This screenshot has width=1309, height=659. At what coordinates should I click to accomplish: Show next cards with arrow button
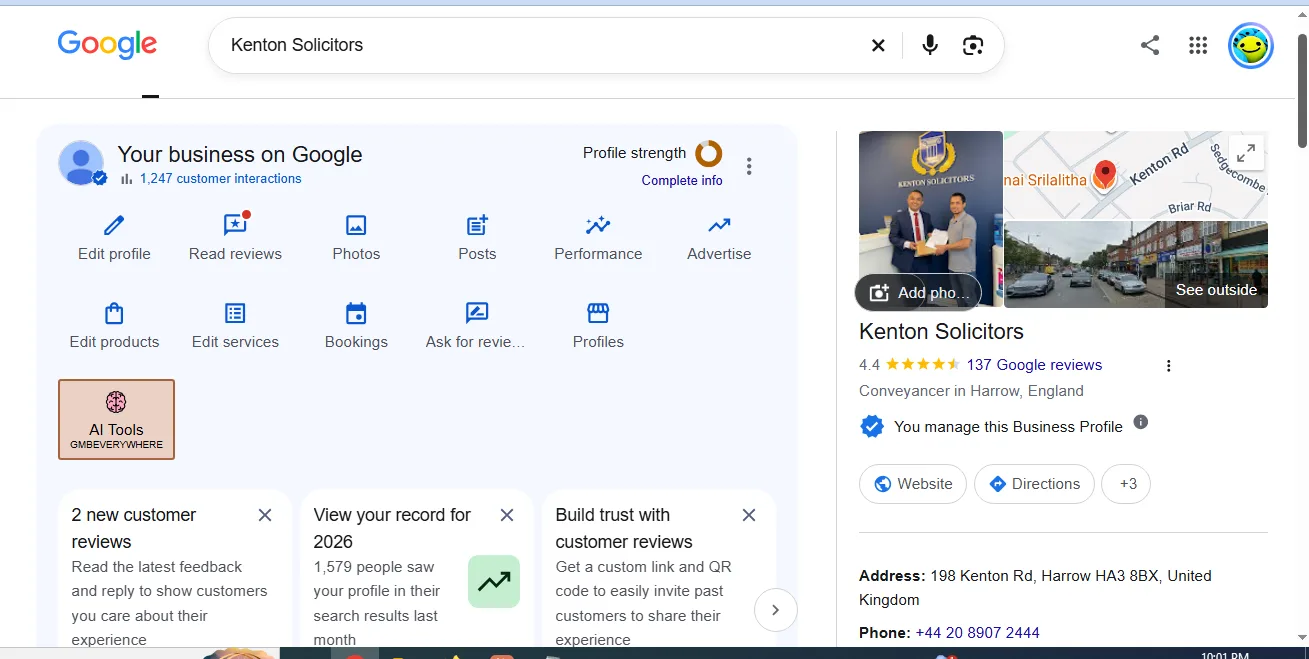(776, 609)
